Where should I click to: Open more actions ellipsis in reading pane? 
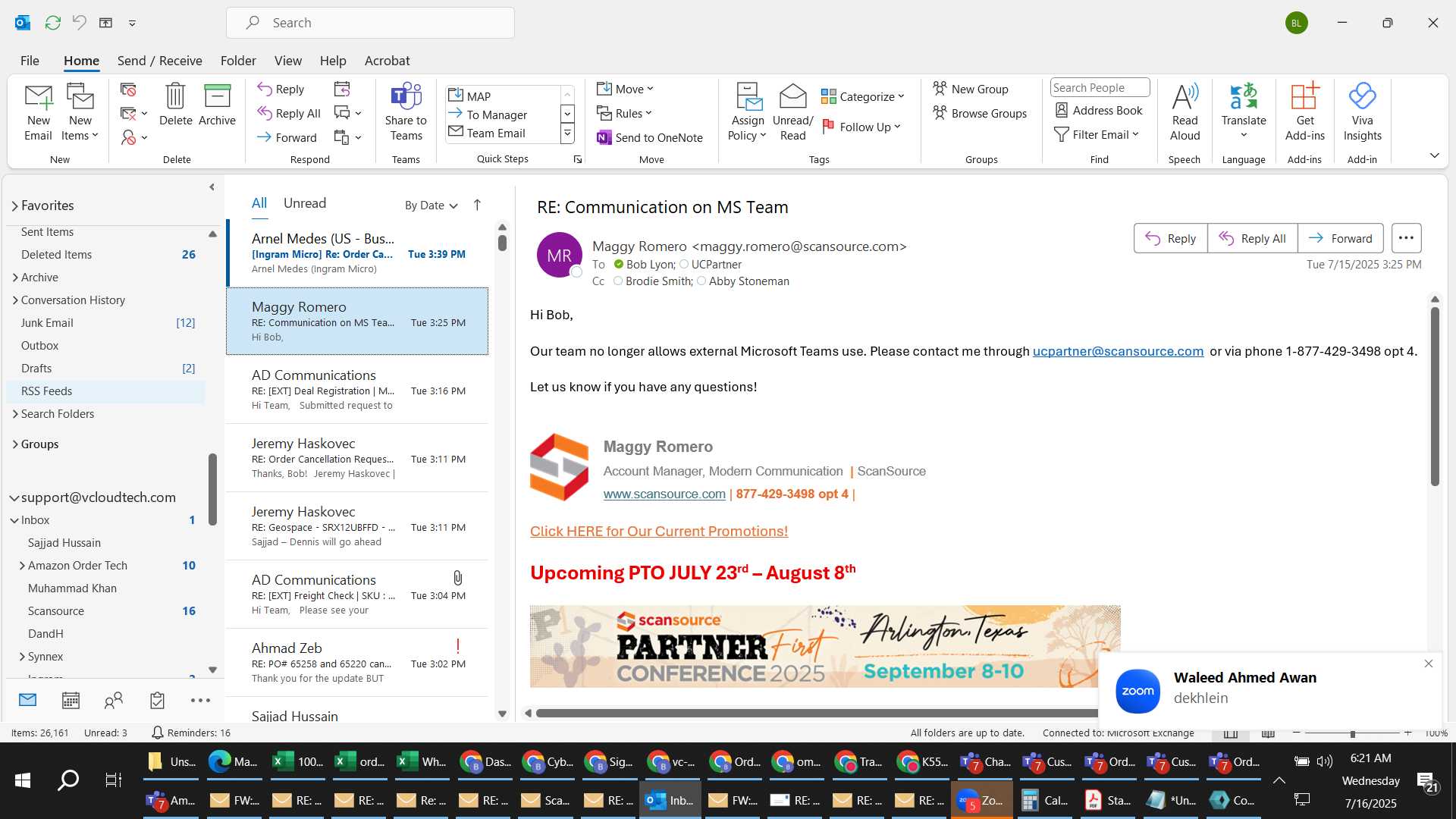1406,238
